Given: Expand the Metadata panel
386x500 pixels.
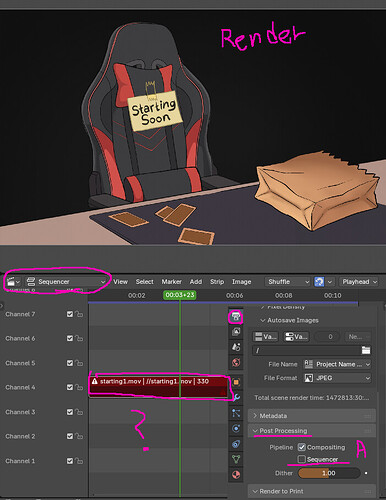Looking at the screenshot, I should (312, 416).
